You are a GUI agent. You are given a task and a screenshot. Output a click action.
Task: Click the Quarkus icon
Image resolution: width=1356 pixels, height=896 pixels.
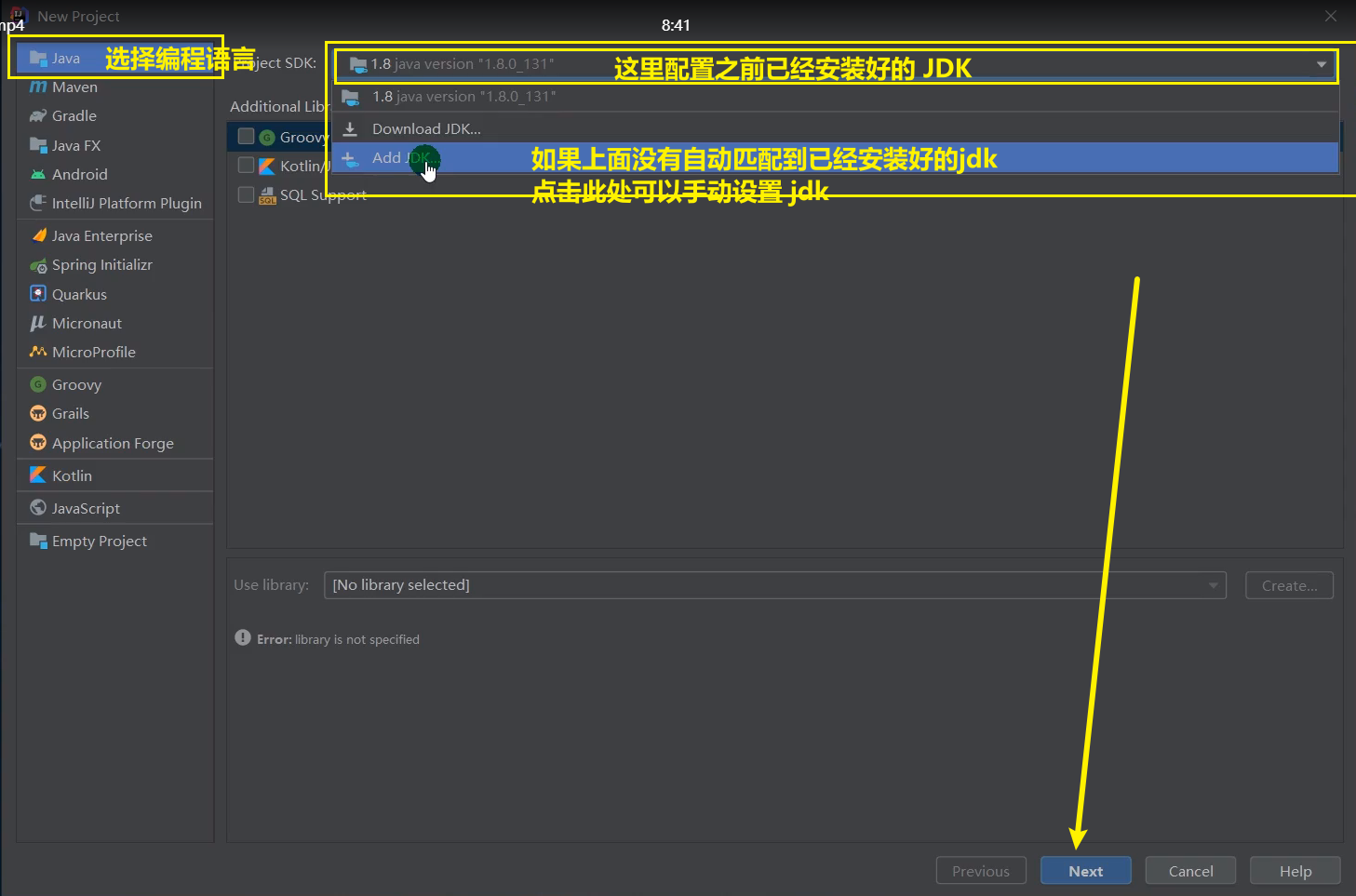tap(38, 294)
